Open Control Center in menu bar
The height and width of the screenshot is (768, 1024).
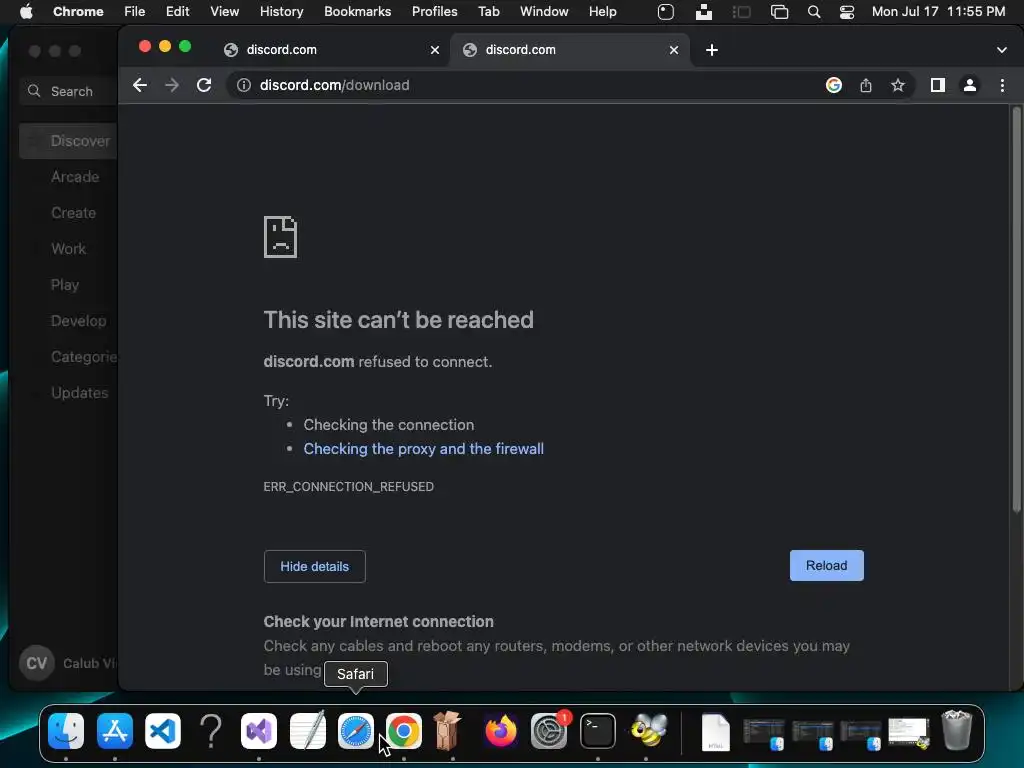point(847,12)
